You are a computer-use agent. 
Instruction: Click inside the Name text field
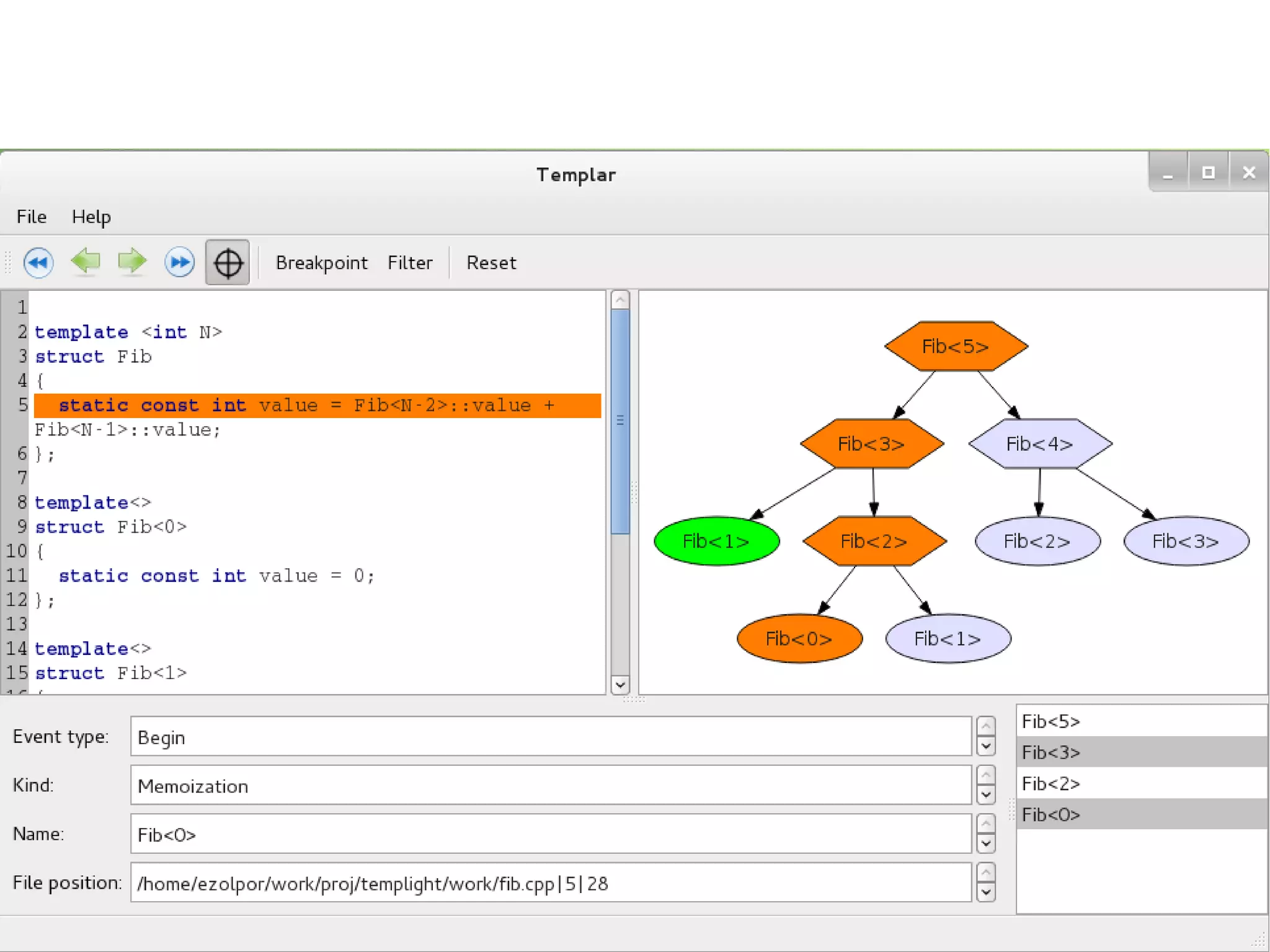550,834
